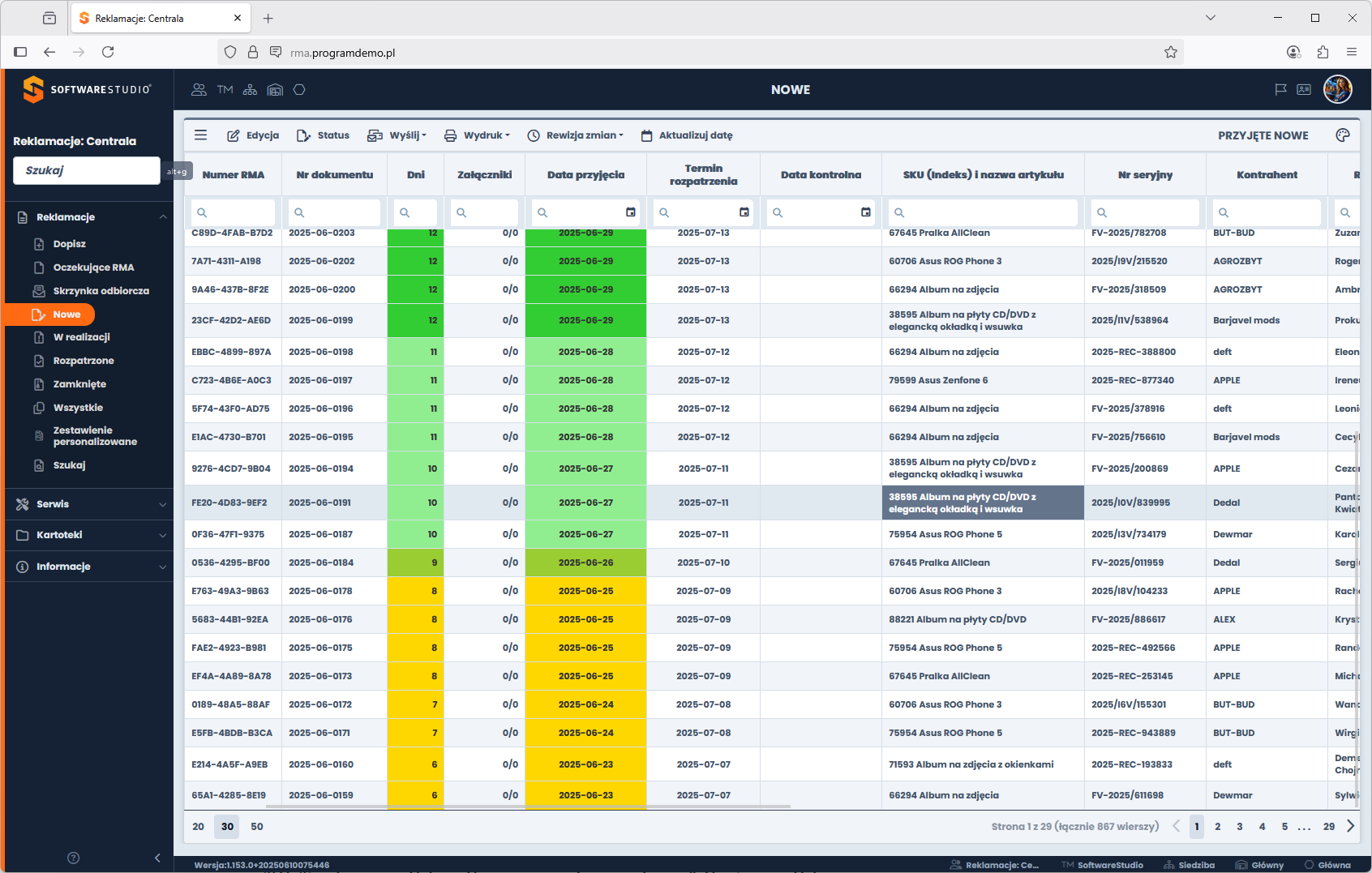Open the calendar picker in Data przyjęcia filter

pyautogui.click(x=632, y=212)
